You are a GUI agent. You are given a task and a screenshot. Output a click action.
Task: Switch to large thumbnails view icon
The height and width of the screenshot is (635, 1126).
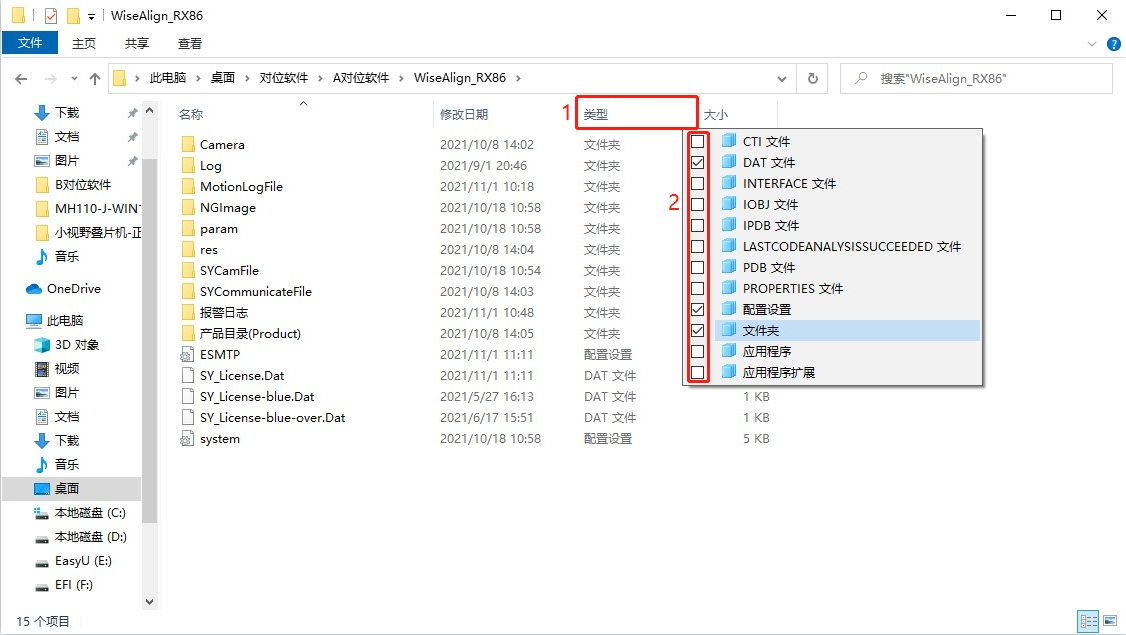click(1109, 621)
